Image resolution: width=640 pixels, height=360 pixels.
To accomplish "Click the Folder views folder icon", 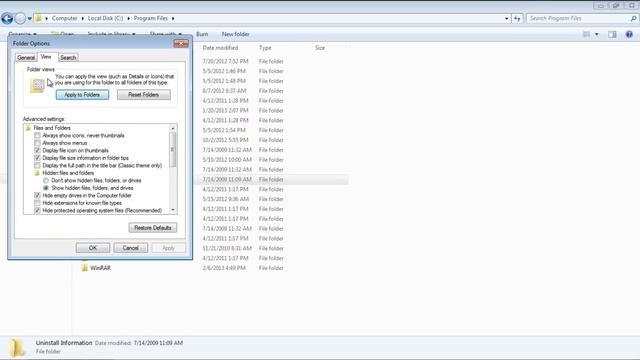I will (x=37, y=86).
